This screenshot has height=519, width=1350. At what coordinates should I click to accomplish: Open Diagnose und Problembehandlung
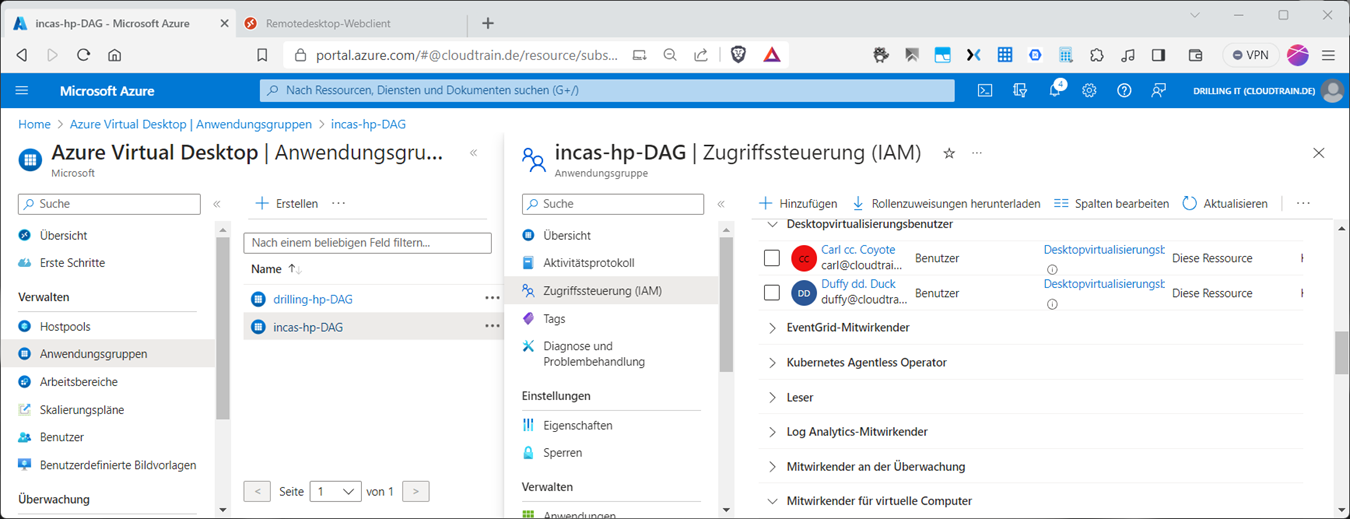pyautogui.click(x=594, y=354)
